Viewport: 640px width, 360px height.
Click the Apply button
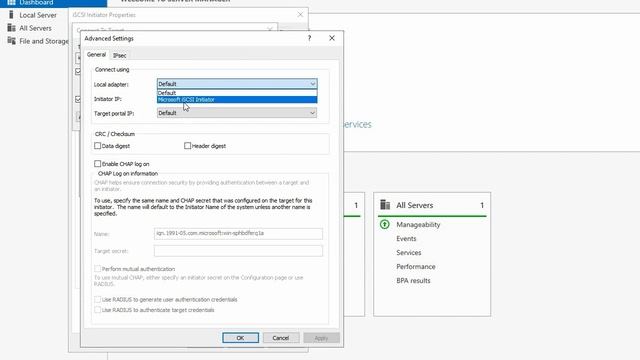[321, 338]
